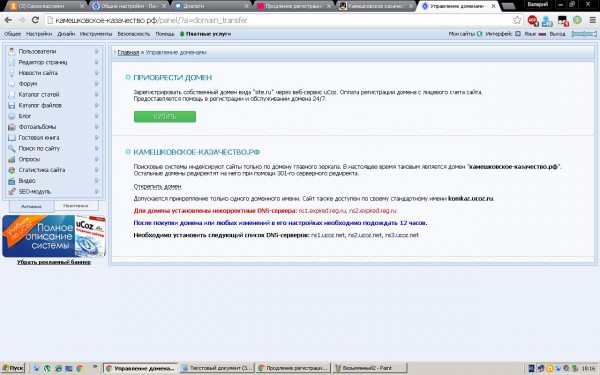
Task: Open the Опросы bar chart icon
Action: (x=12, y=159)
